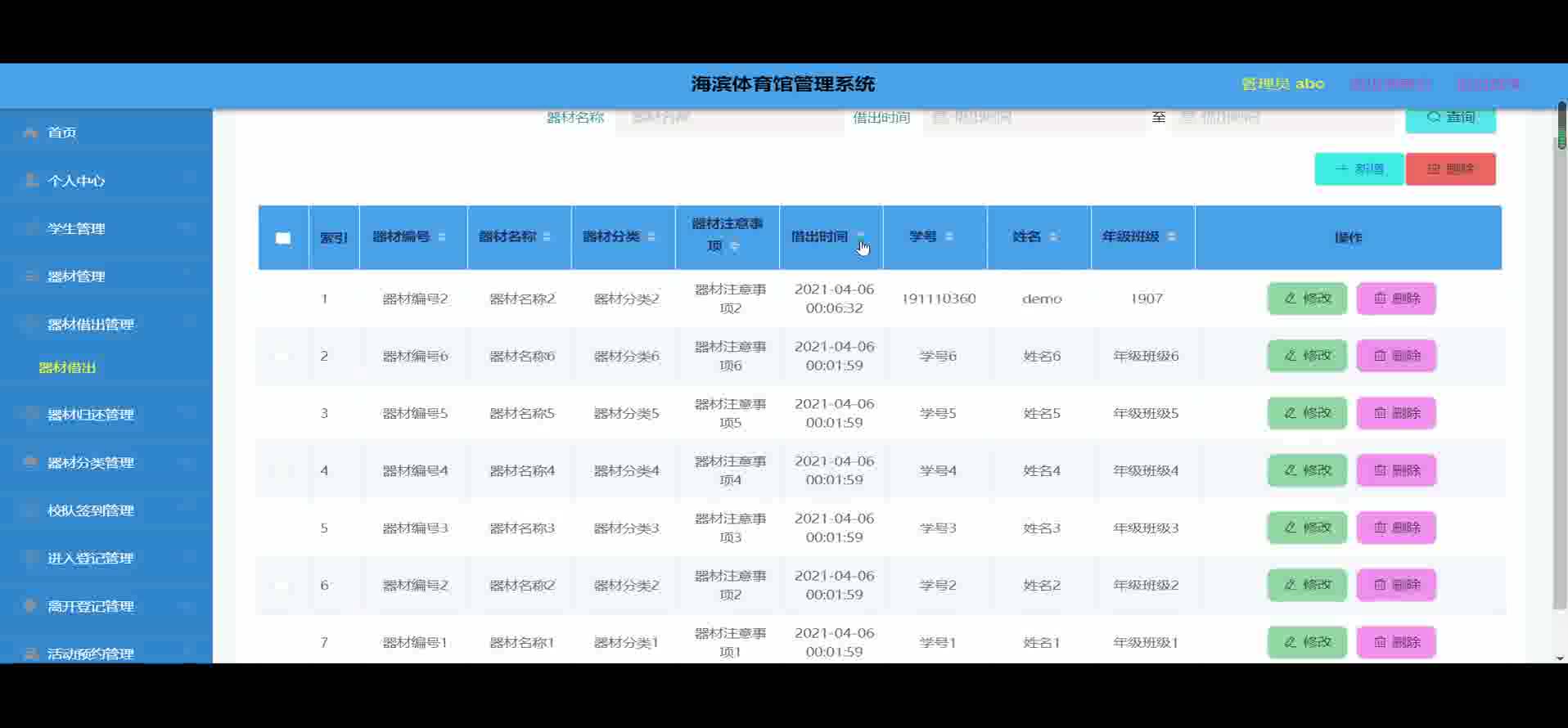Click the home icon beside 首页
Viewport: 1568px width, 728px height.
pyautogui.click(x=30, y=133)
